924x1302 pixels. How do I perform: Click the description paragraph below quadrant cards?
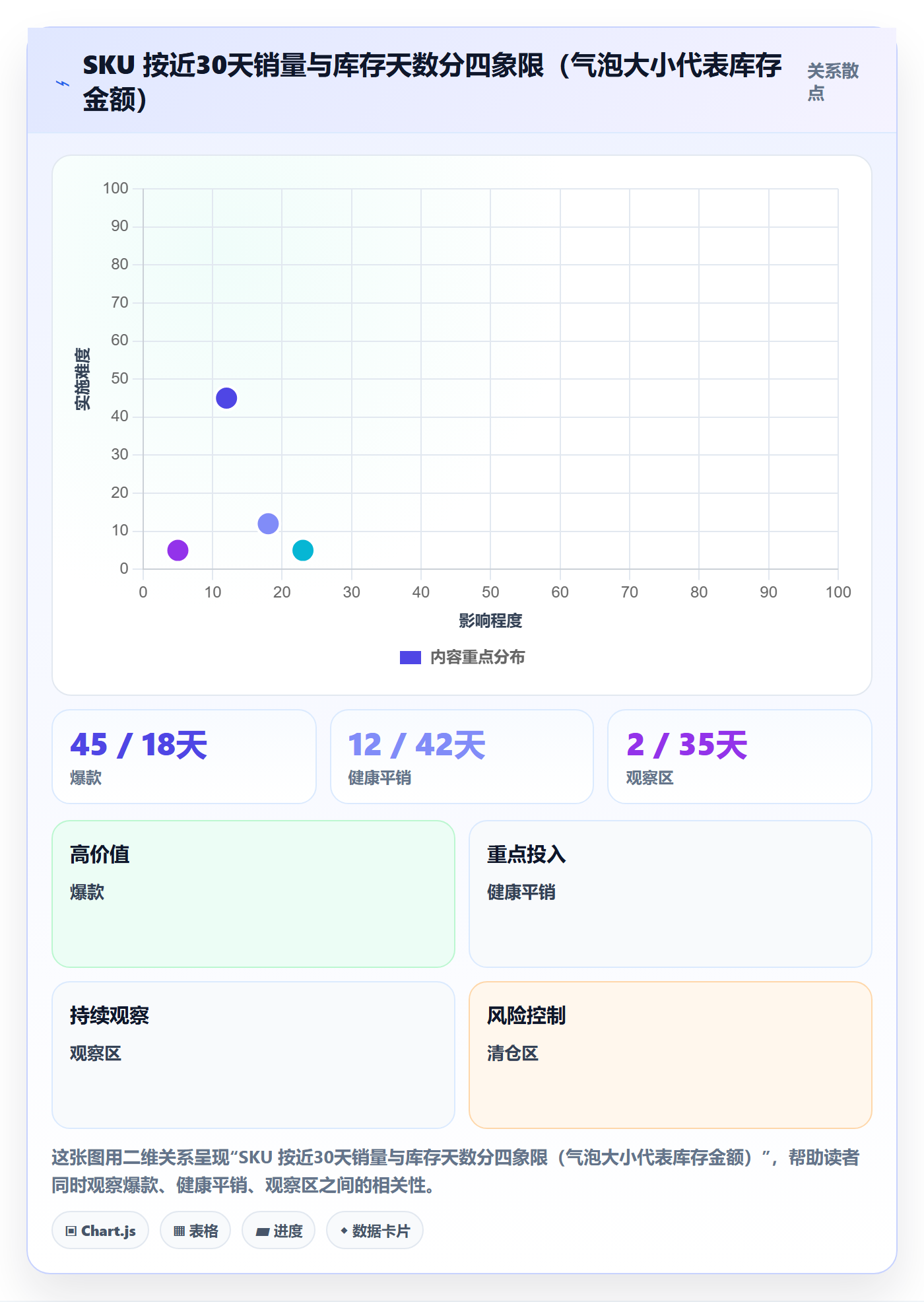(455, 1171)
